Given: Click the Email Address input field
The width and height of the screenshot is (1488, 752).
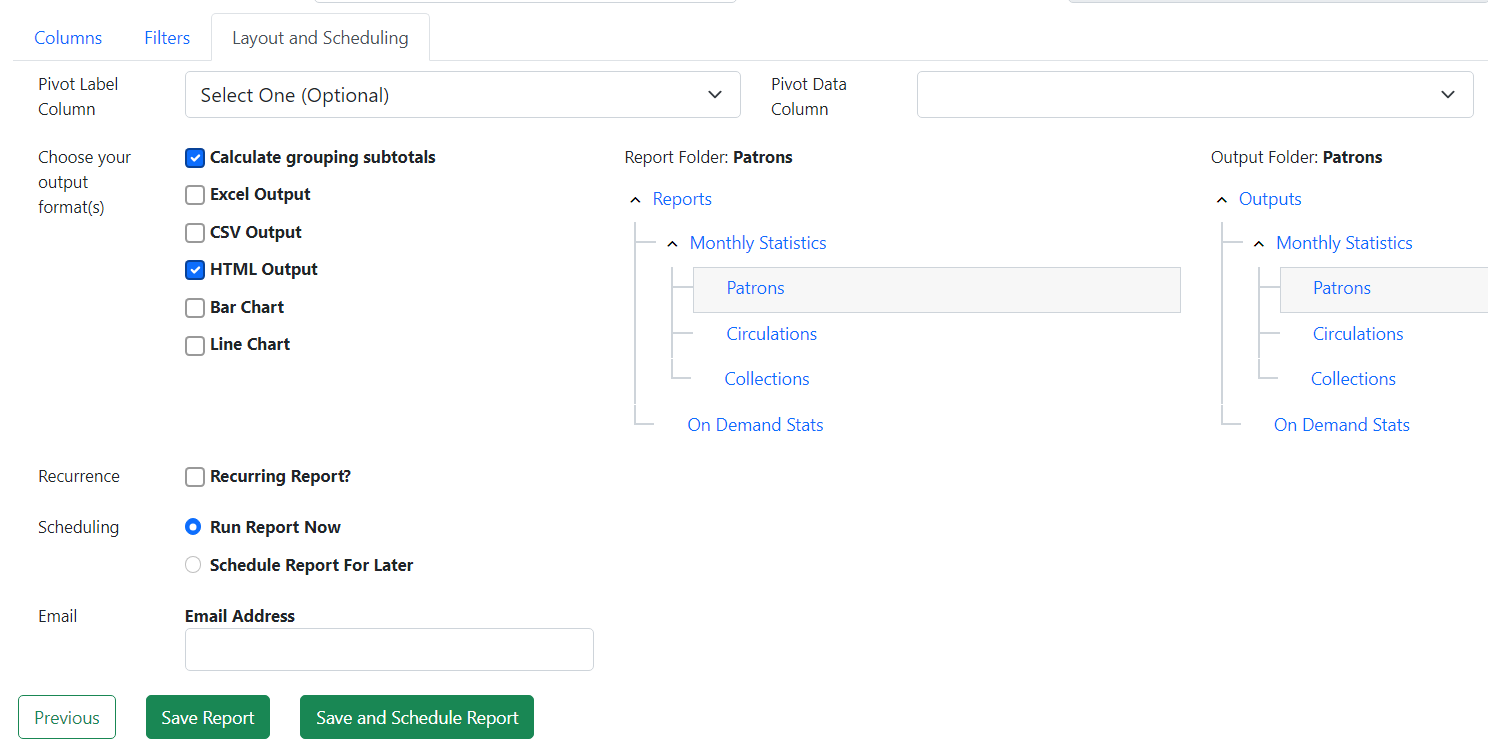Looking at the screenshot, I should [389, 649].
